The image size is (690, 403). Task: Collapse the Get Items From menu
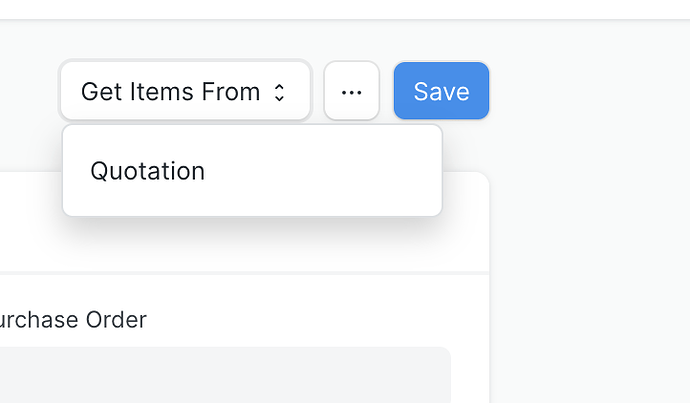pyautogui.click(x=185, y=92)
